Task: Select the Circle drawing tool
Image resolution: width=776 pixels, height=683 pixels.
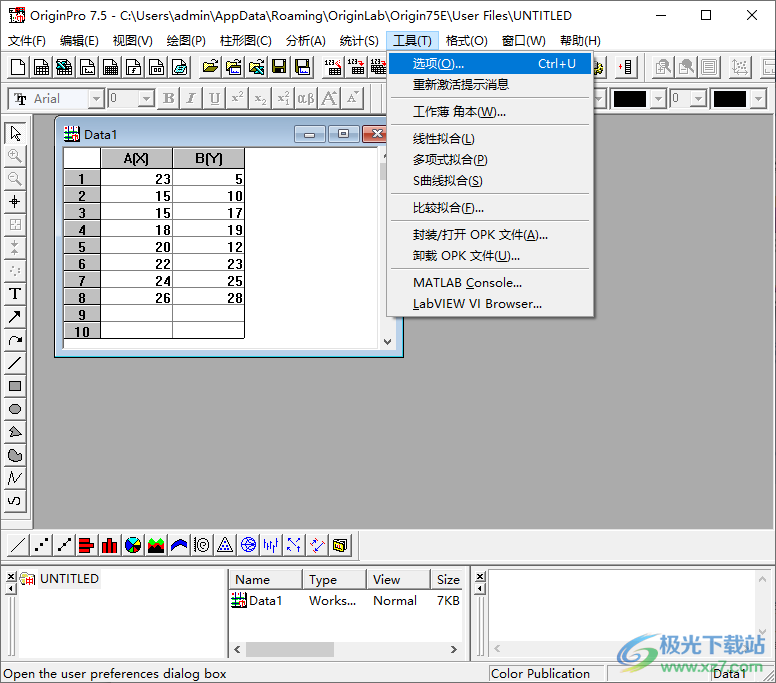Action: coord(15,409)
